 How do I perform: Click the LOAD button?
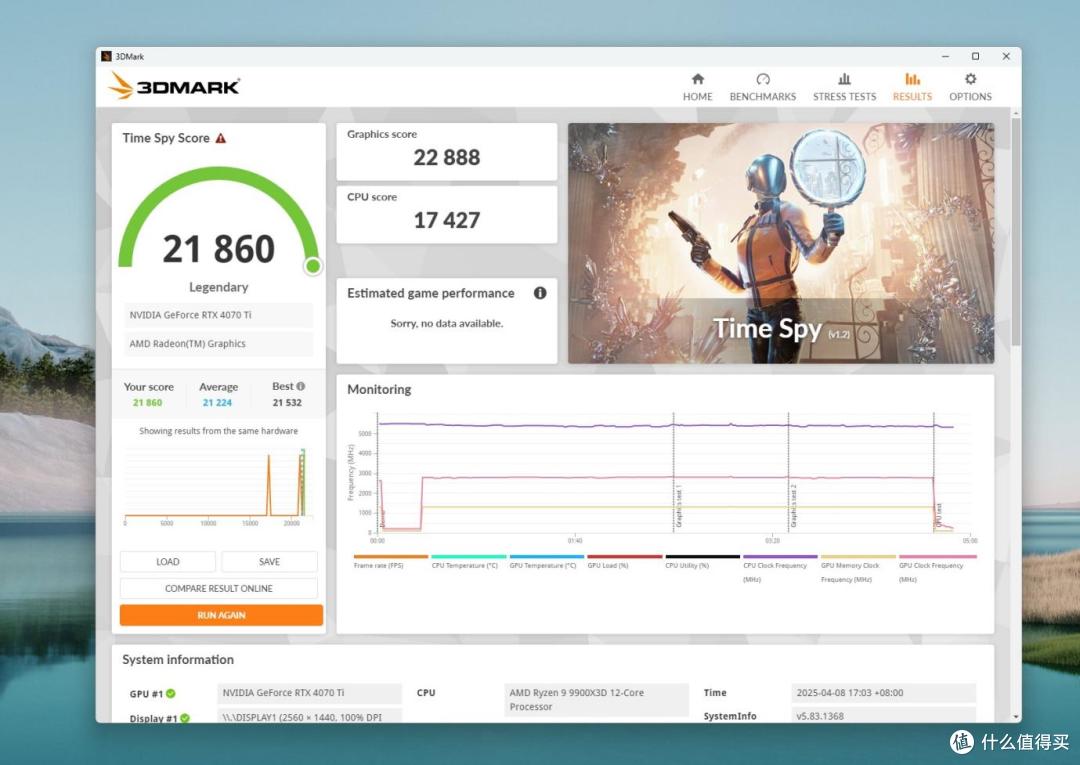pos(167,562)
